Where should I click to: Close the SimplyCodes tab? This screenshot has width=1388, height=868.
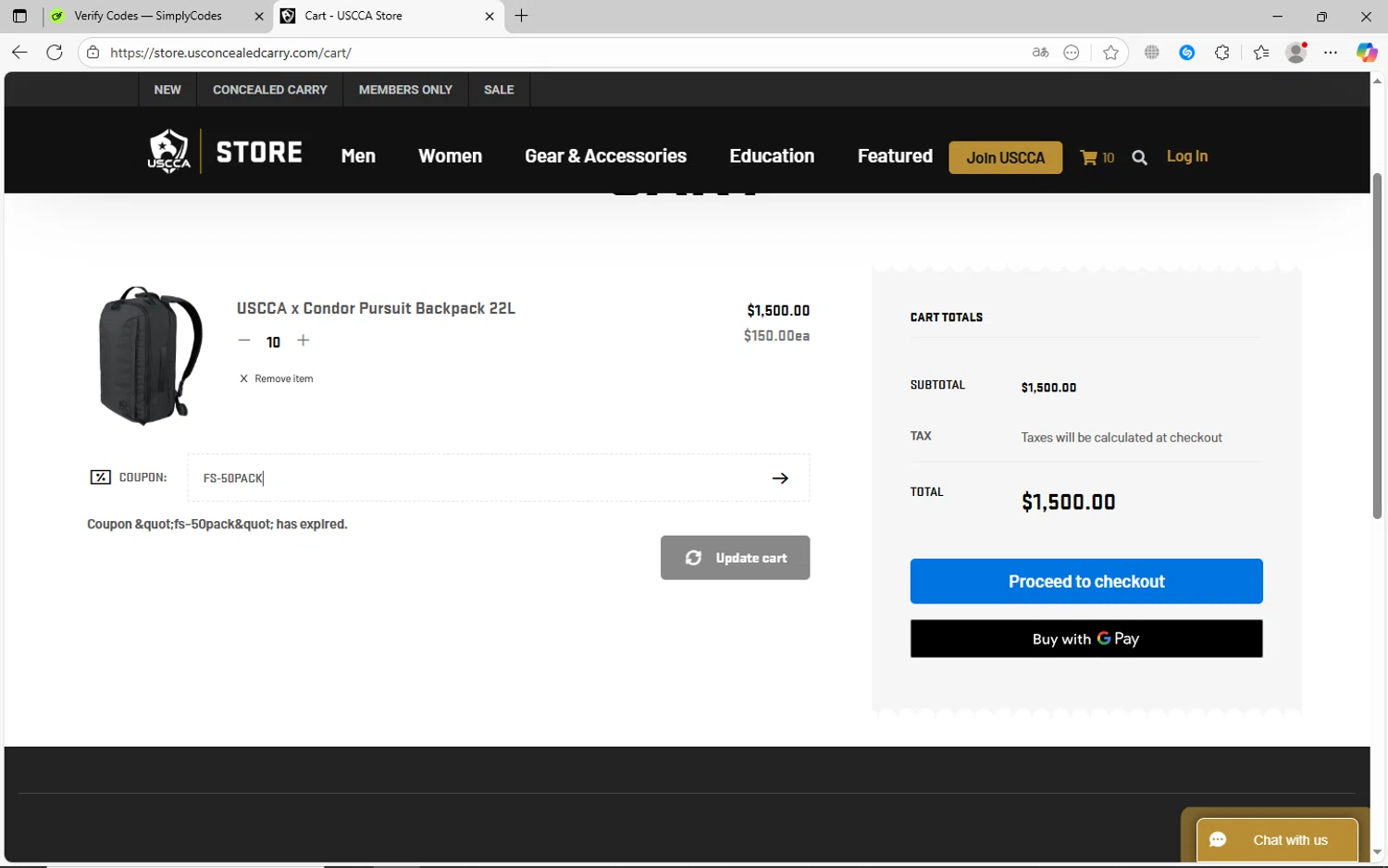click(x=259, y=16)
